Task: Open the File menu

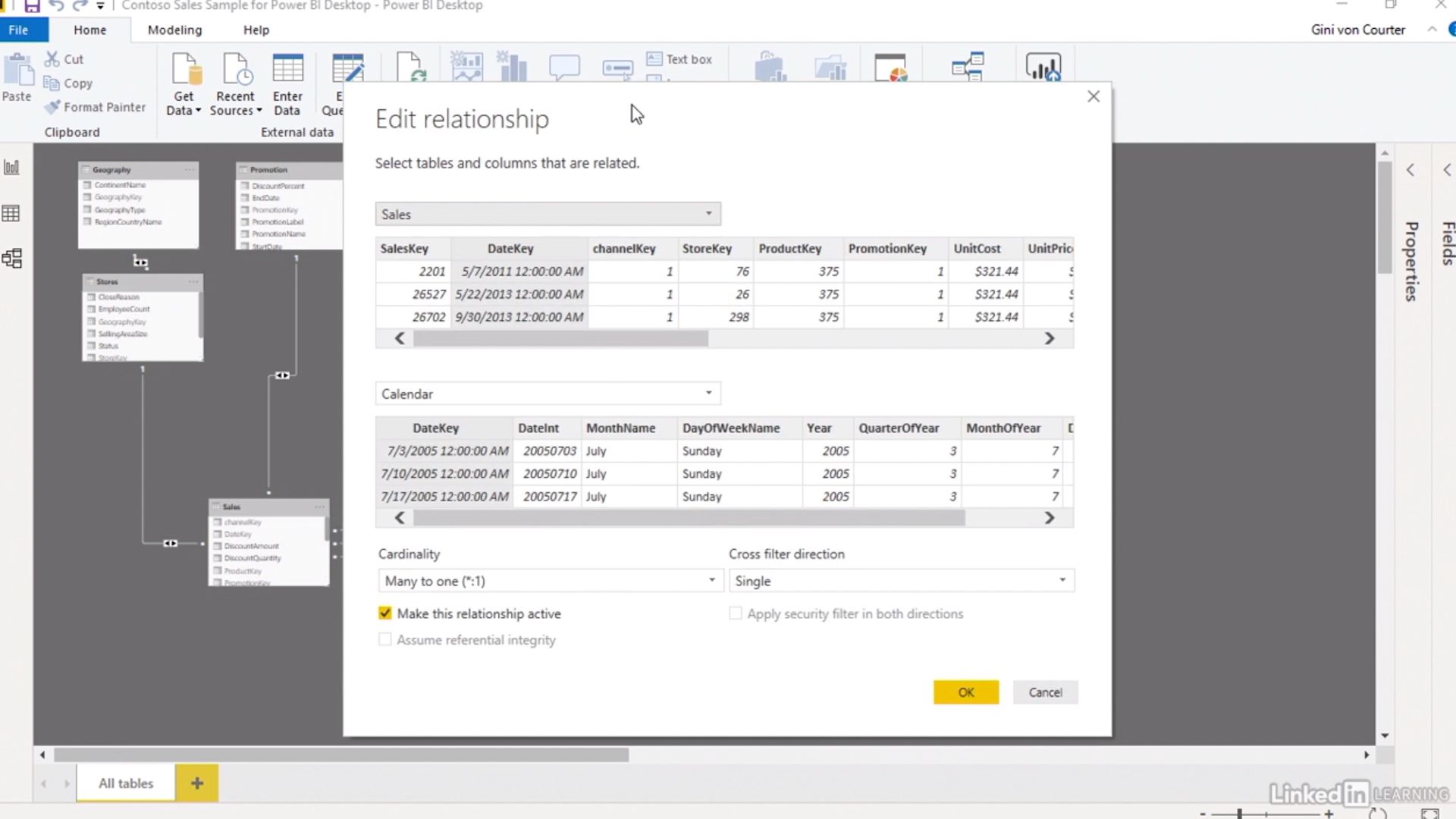Action: click(18, 30)
